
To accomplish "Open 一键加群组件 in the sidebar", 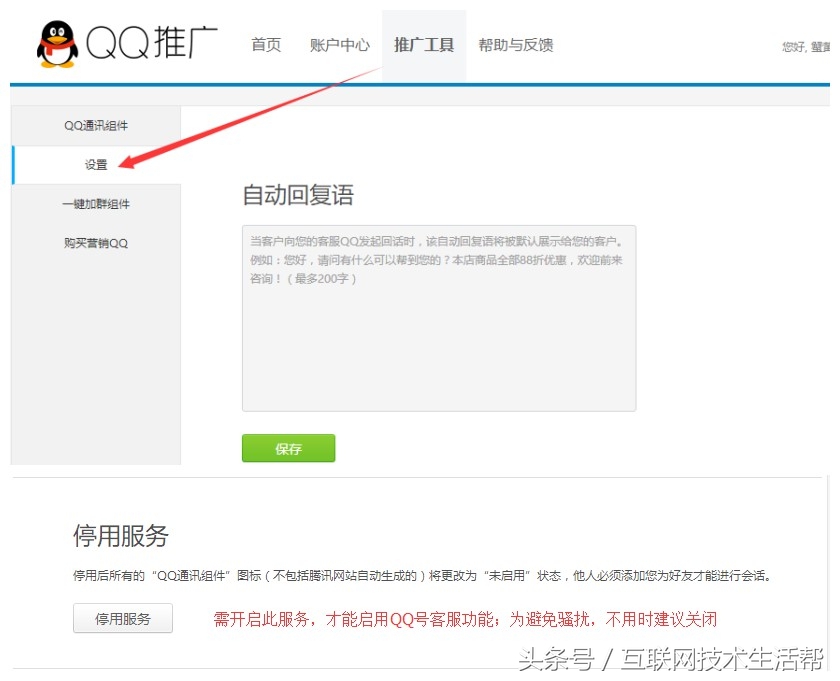I will 95,204.
